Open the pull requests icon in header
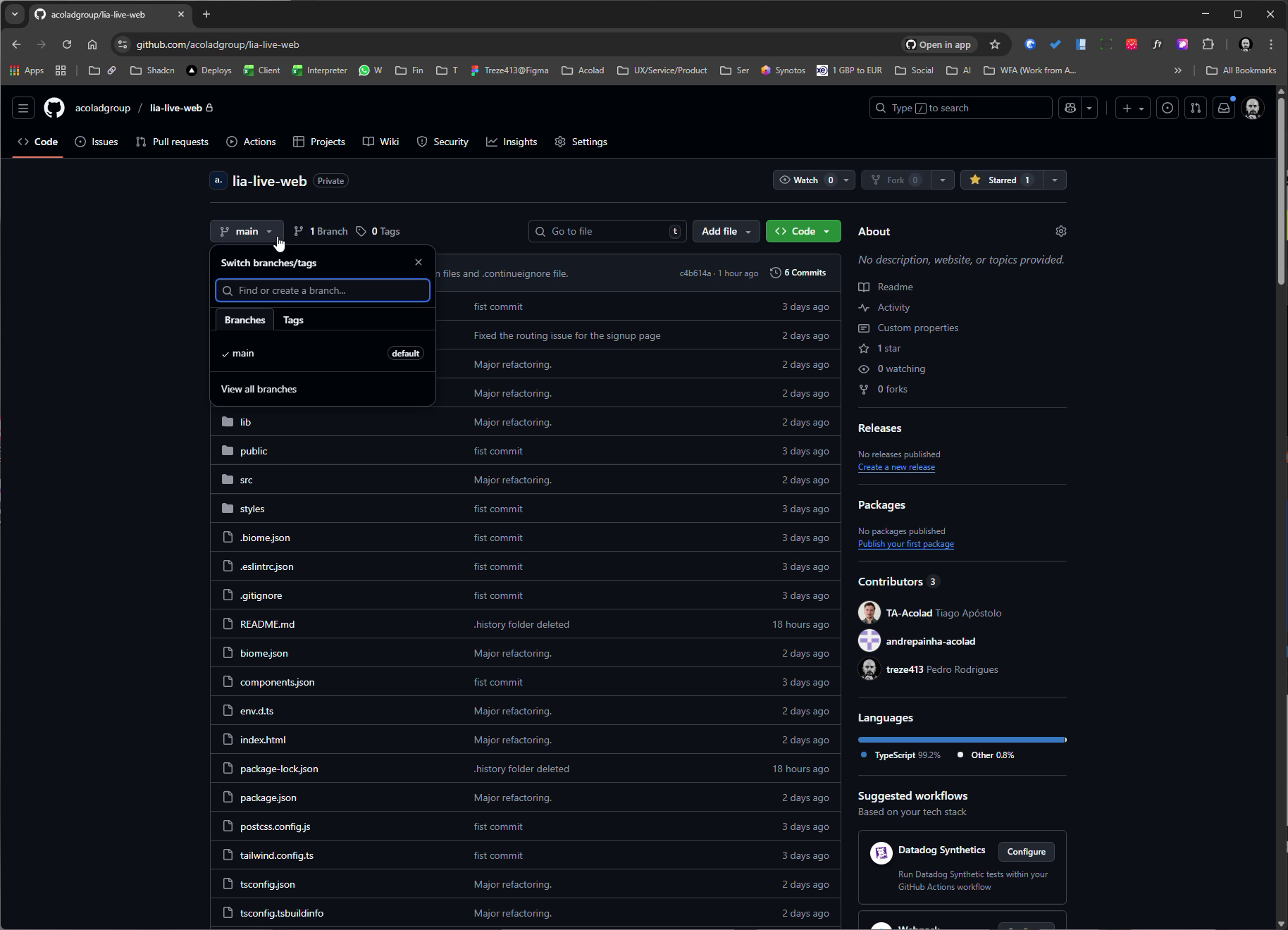The width and height of the screenshot is (1288, 930). click(1196, 107)
